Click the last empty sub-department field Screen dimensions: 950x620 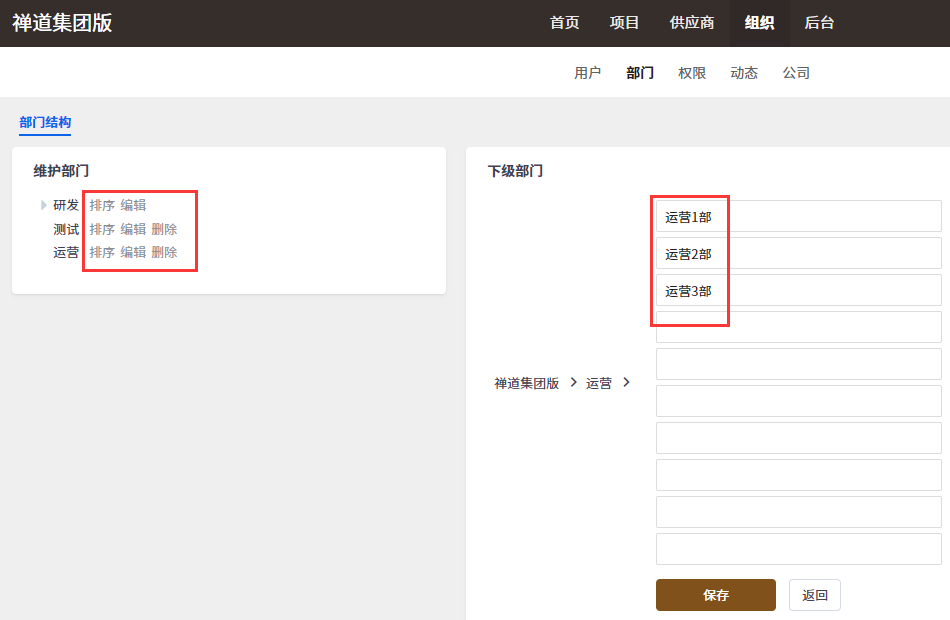click(799, 549)
